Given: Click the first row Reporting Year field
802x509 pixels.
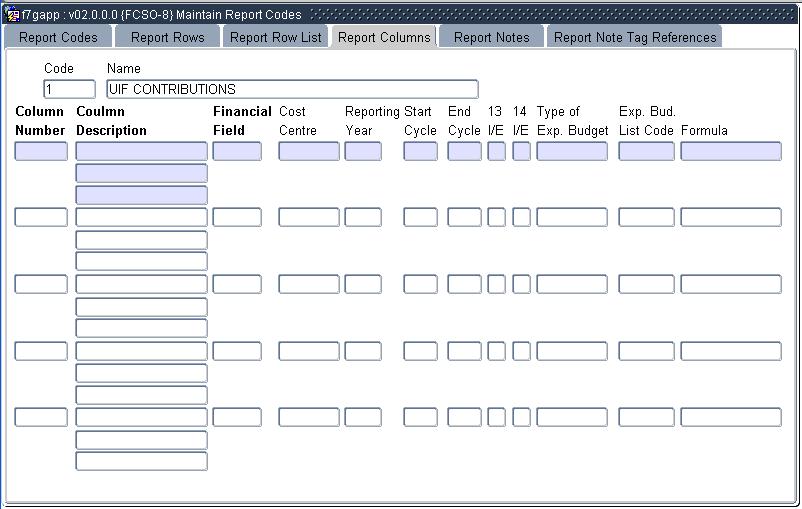Looking at the screenshot, I should [363, 151].
